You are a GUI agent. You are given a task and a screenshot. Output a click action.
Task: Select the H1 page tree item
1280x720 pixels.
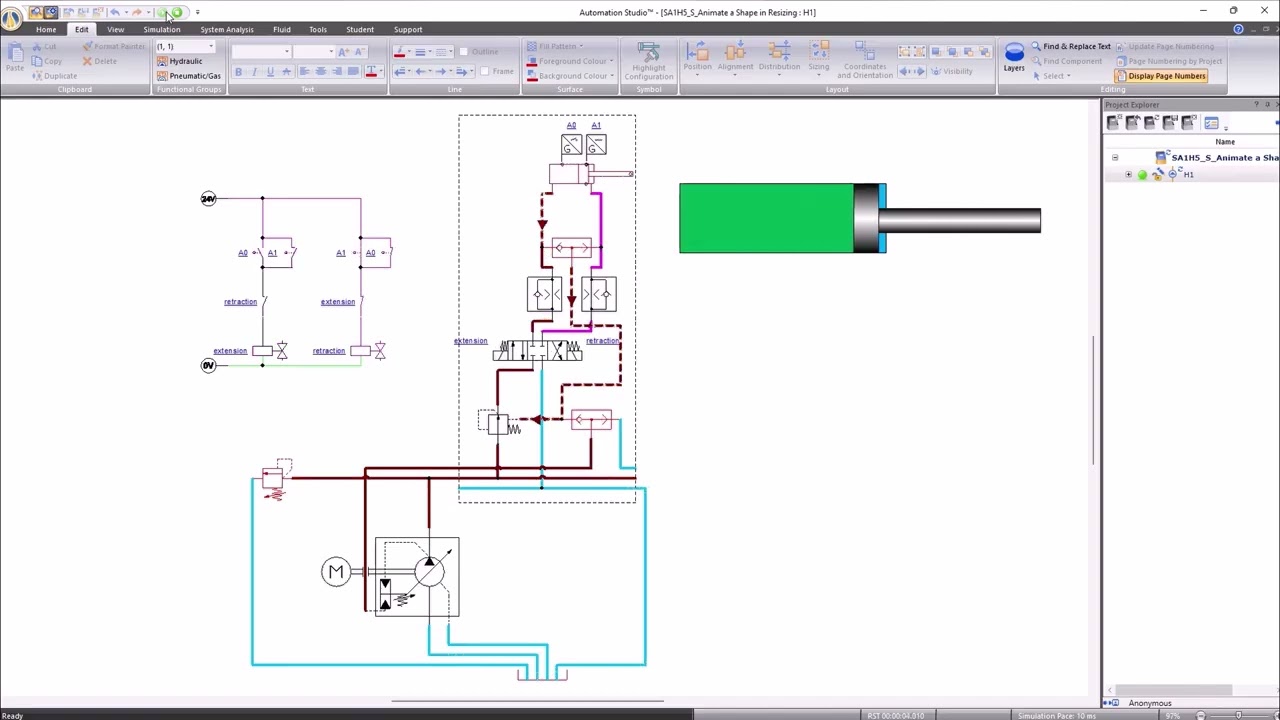[x=1188, y=175]
